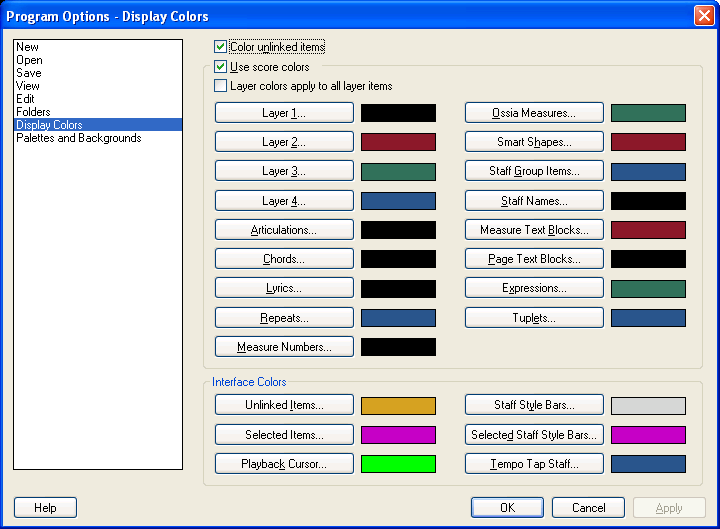The height and width of the screenshot is (529, 720).
Task: Enable Color unlinked items checkbox
Action: coord(221,47)
